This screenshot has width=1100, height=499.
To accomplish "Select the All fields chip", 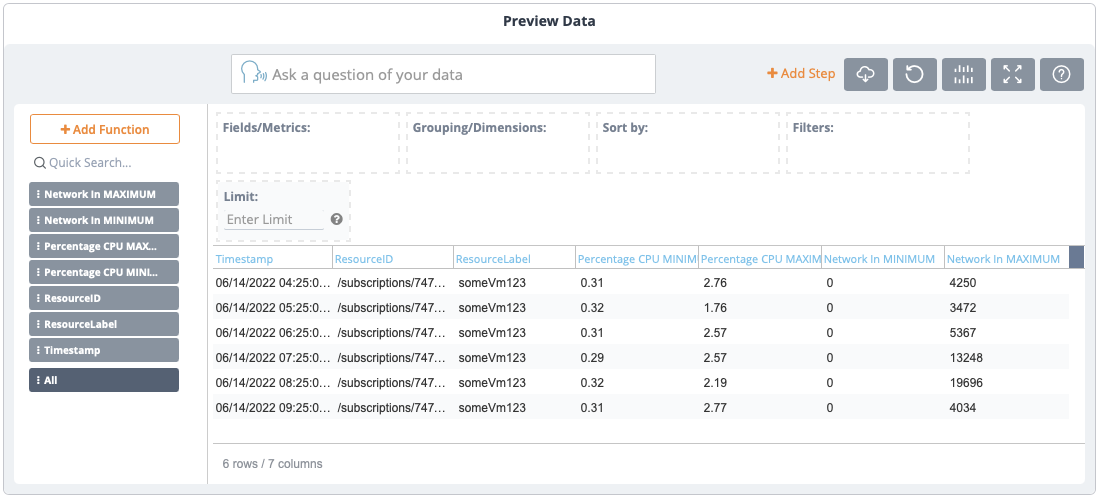I will pyautogui.click(x=105, y=380).
